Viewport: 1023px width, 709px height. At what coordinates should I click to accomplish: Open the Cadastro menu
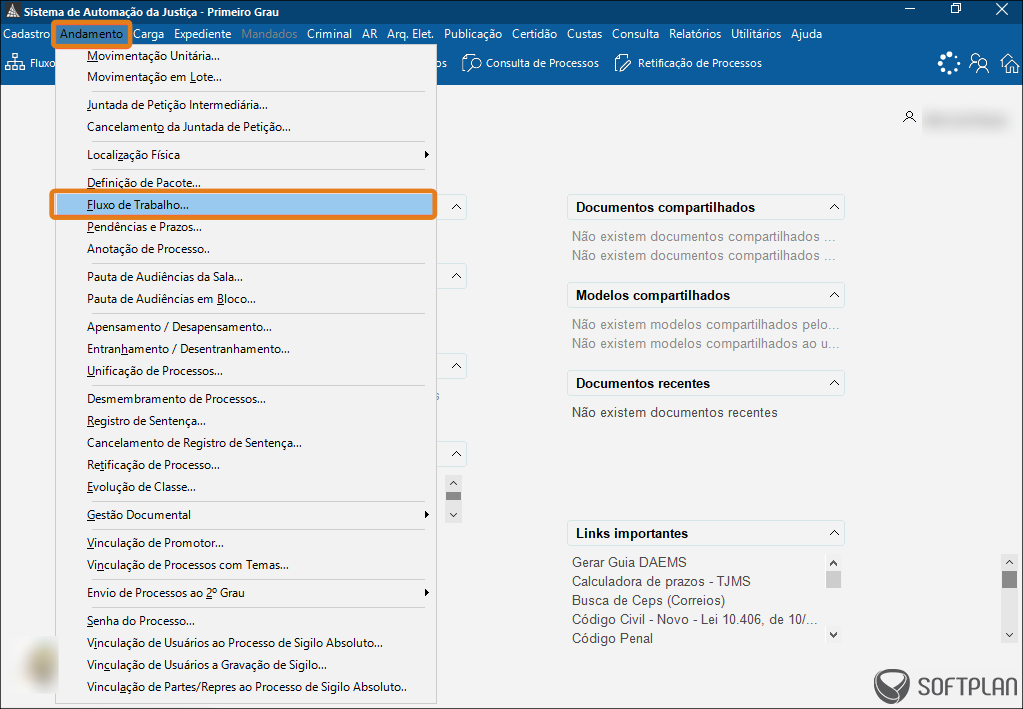pyautogui.click(x=26, y=34)
